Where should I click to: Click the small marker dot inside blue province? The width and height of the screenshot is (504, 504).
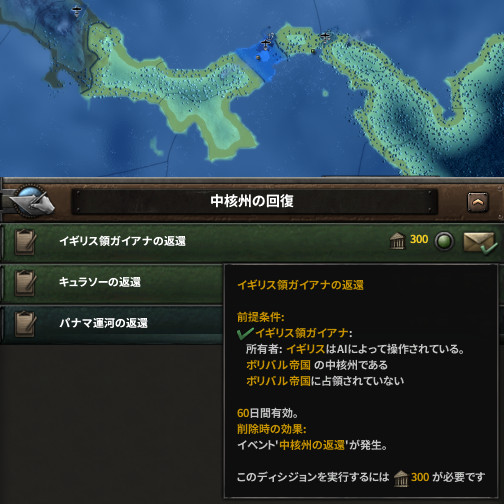[x=258, y=58]
